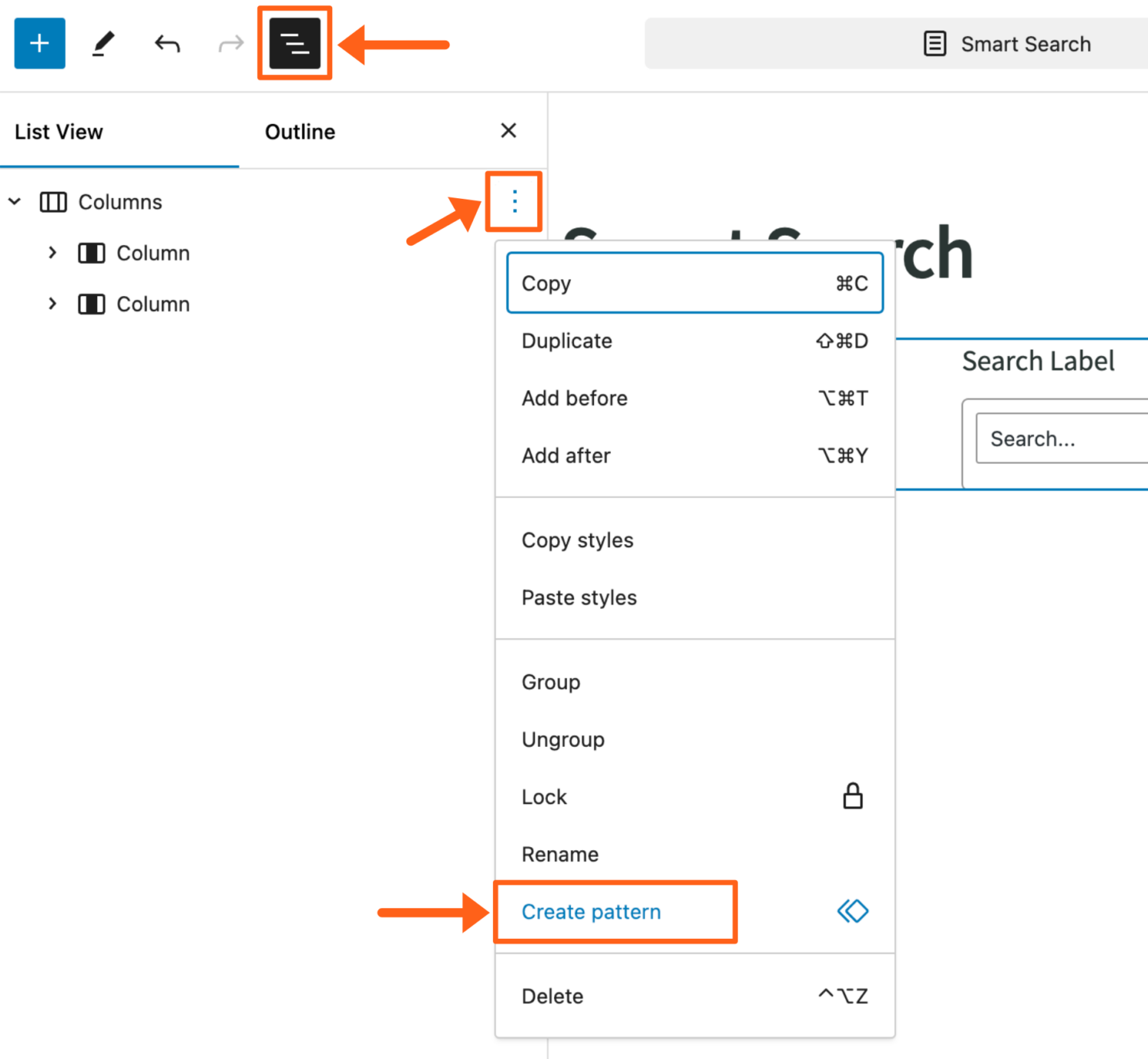Expand the second Column item

[52, 304]
